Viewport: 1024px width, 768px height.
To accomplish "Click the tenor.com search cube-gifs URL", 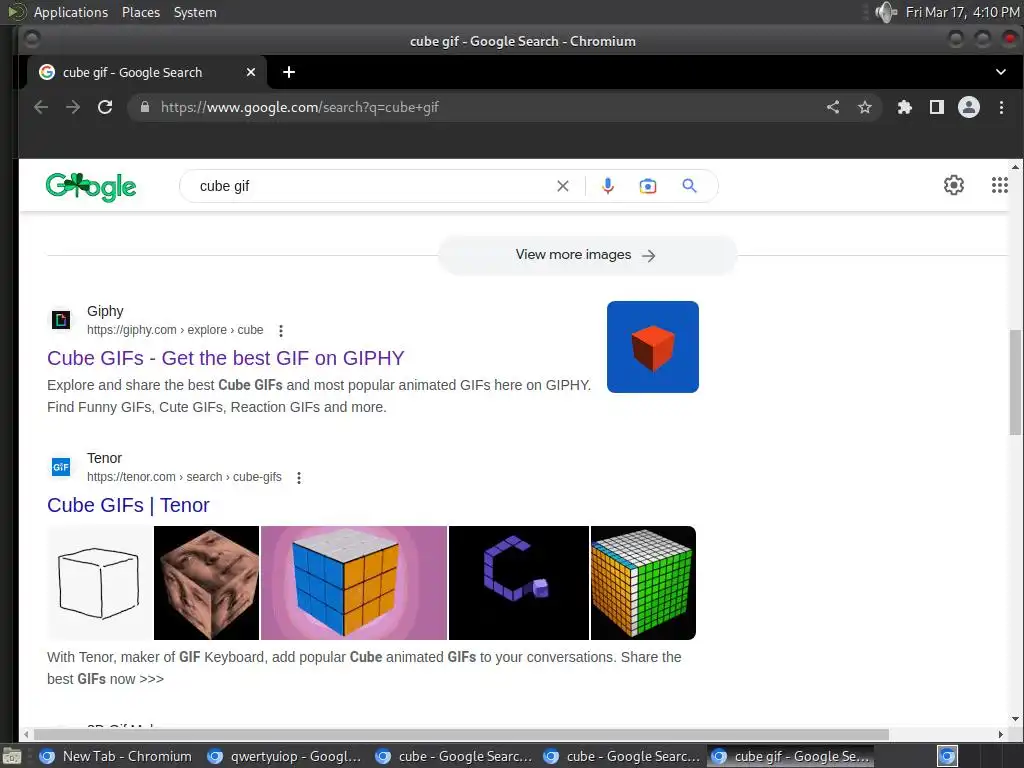I will 184,477.
